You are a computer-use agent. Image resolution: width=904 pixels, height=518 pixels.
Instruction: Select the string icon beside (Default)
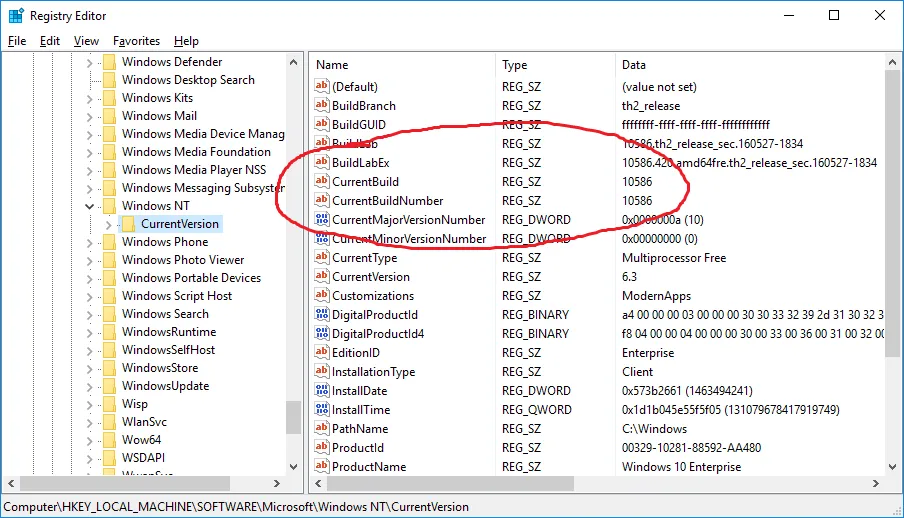322,86
